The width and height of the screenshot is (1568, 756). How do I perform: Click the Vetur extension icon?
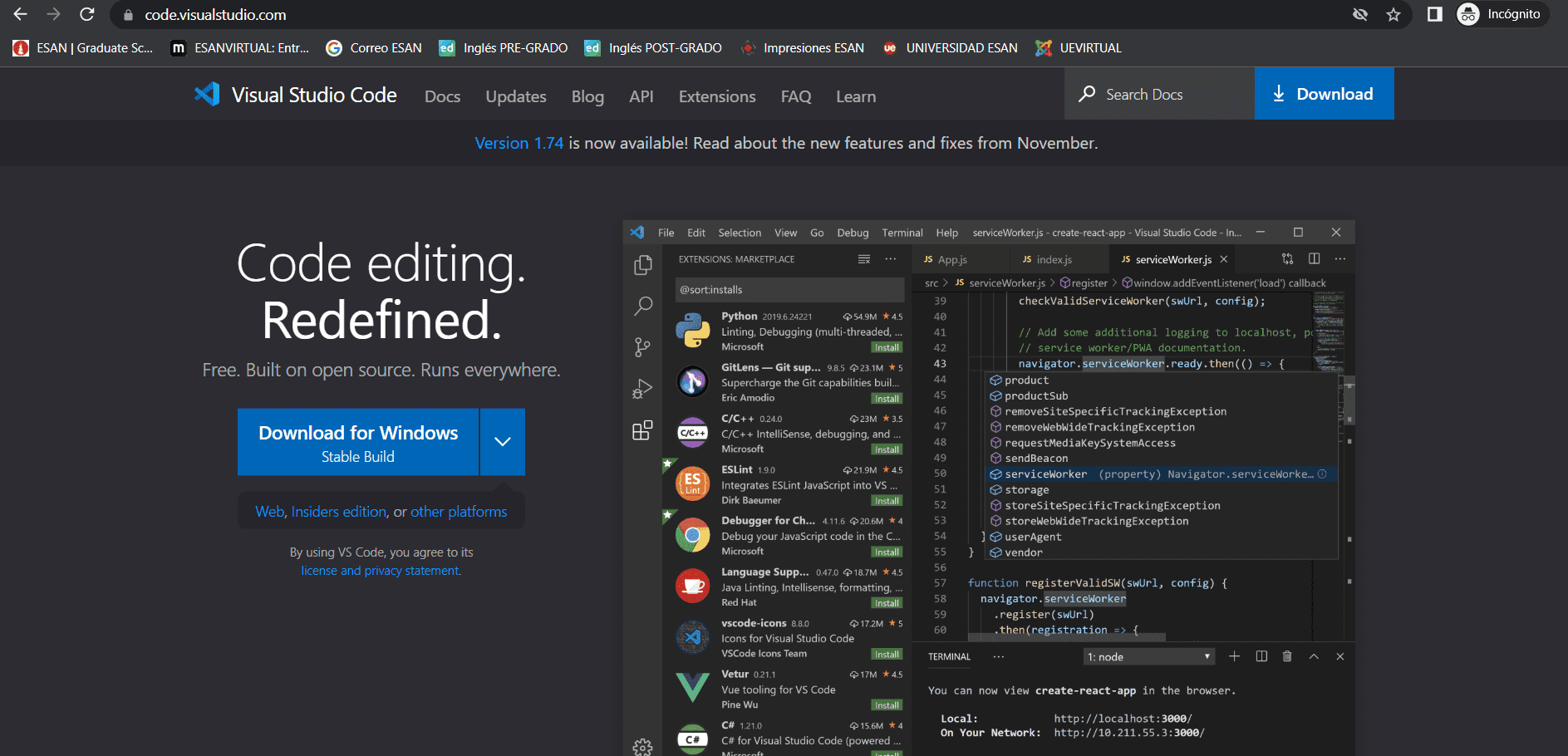[692, 688]
